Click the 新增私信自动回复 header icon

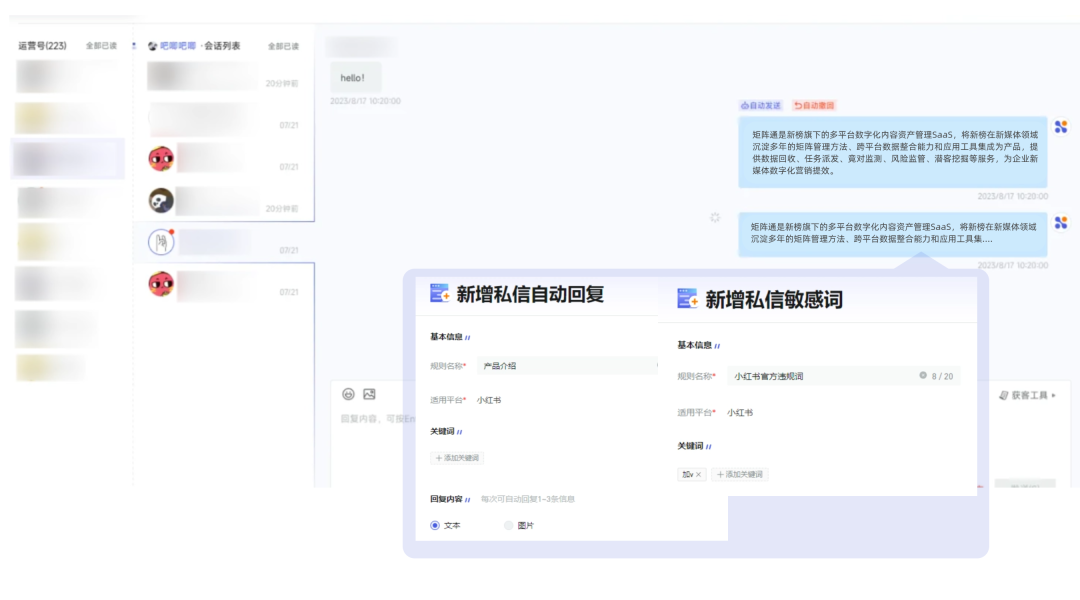[x=440, y=293]
